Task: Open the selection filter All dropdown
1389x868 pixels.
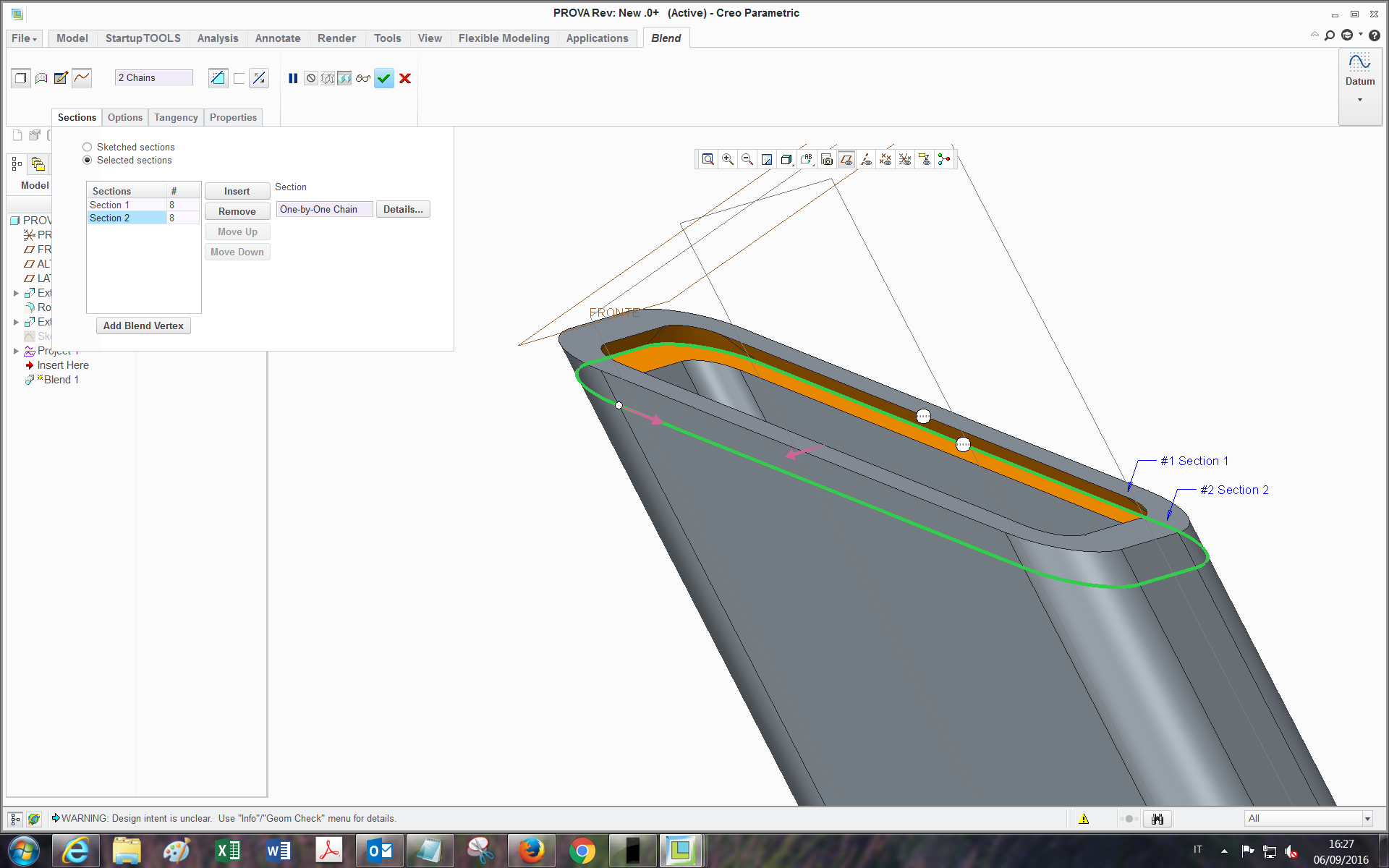Action: click(x=1309, y=818)
